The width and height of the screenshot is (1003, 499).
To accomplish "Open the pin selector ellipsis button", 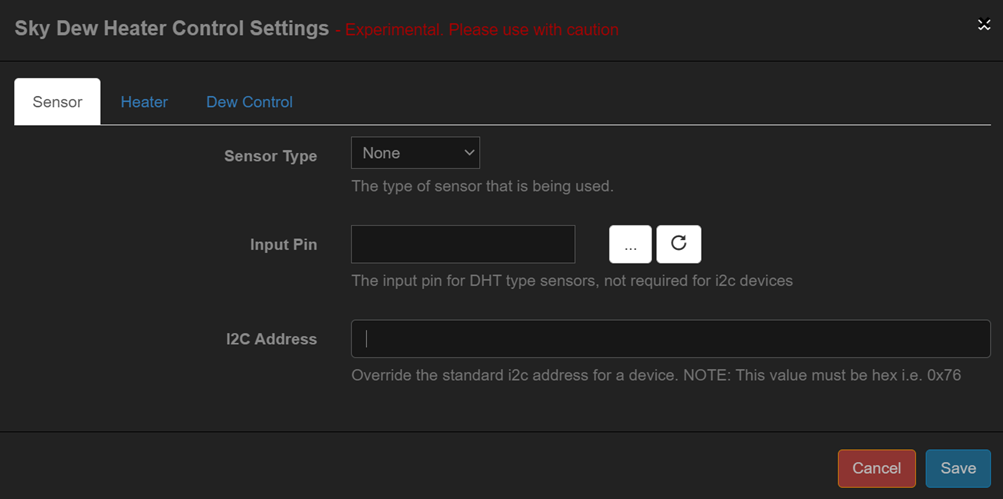I will click(630, 244).
